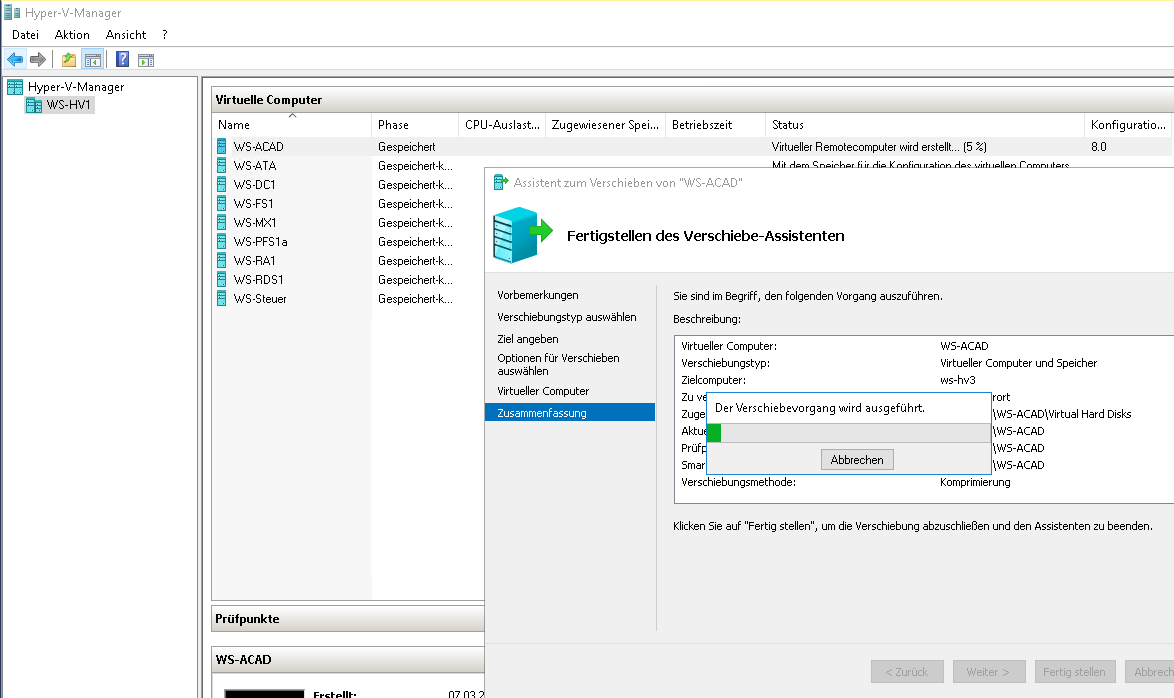1174x698 pixels.
Task: Sort by the Phase column header
Action: (415, 124)
